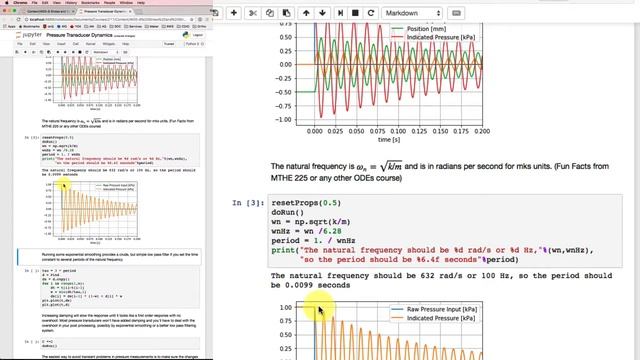Interrupt kernel with small toolbar stop icon
The height and width of the screenshot is (360, 640).
(x=80, y=52)
